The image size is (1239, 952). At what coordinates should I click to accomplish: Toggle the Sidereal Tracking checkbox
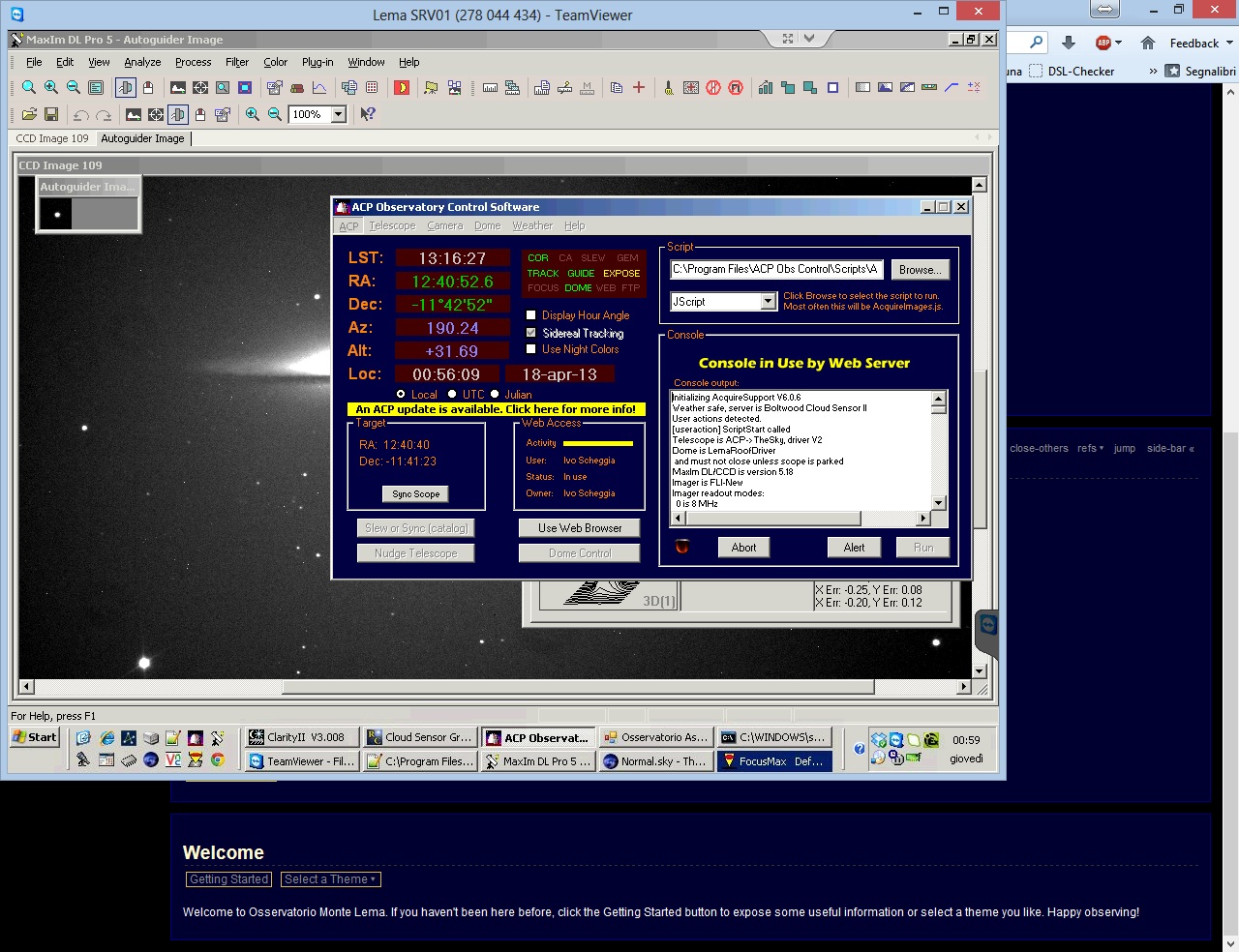pos(530,333)
